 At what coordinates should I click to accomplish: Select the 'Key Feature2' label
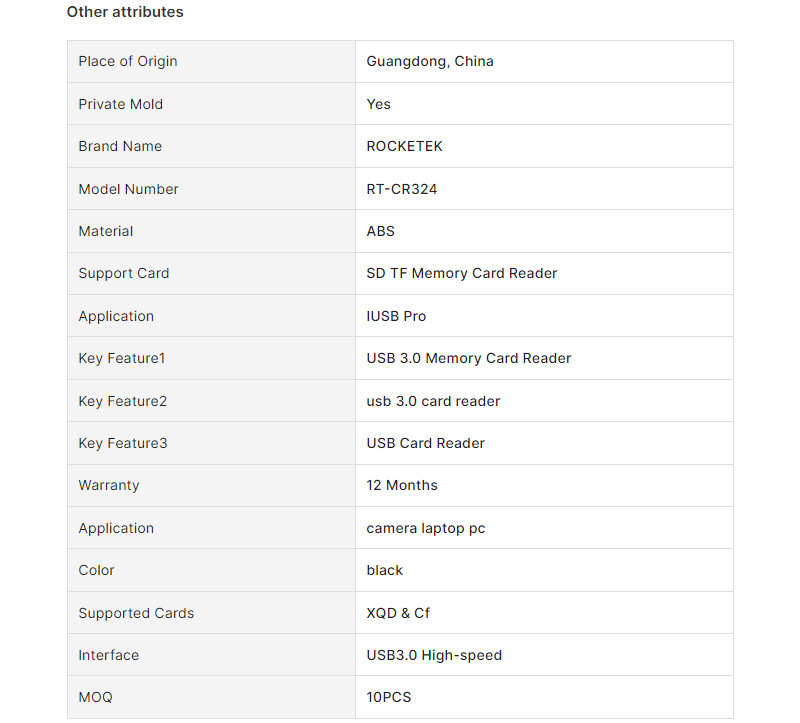point(123,401)
